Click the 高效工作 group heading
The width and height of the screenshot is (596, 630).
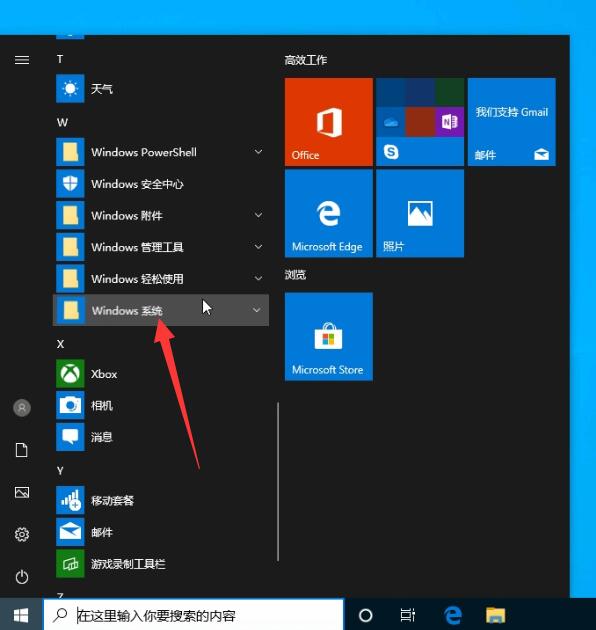(x=306, y=60)
